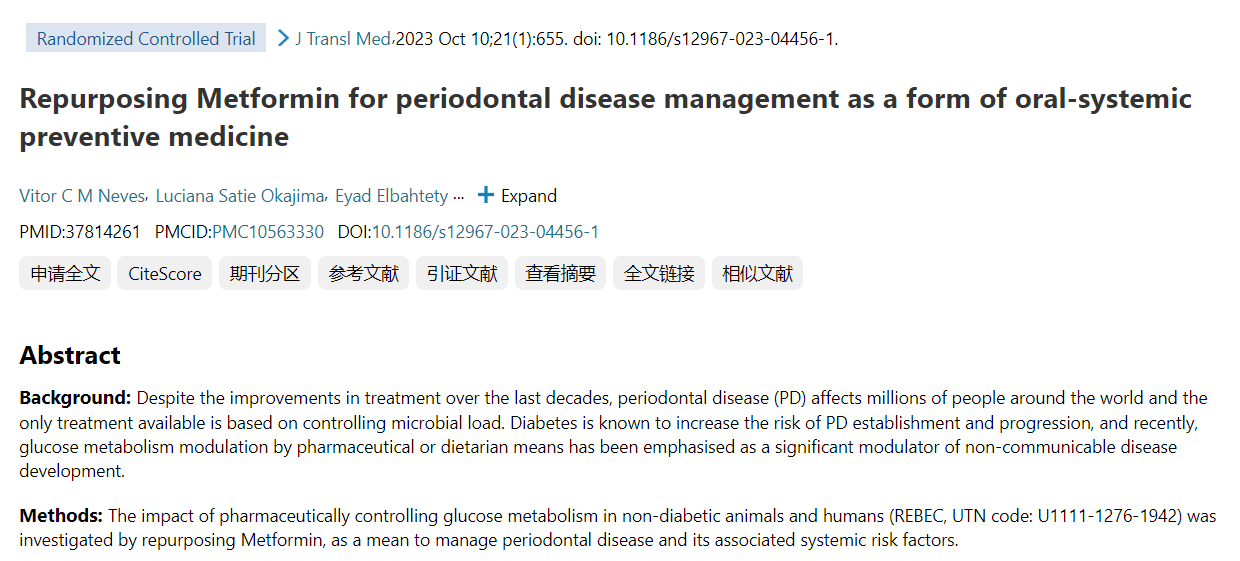
Task: Open the PMC10563330 link
Action: pyautogui.click(x=268, y=232)
